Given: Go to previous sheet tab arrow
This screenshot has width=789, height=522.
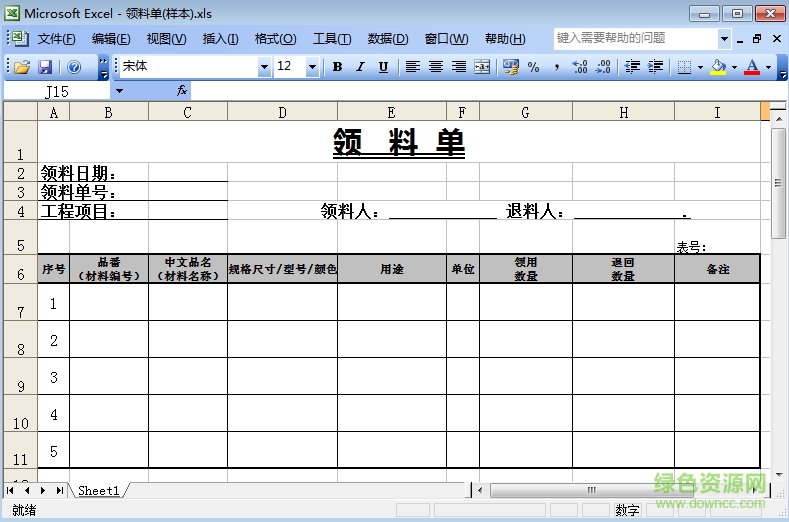Looking at the screenshot, I should point(27,490).
